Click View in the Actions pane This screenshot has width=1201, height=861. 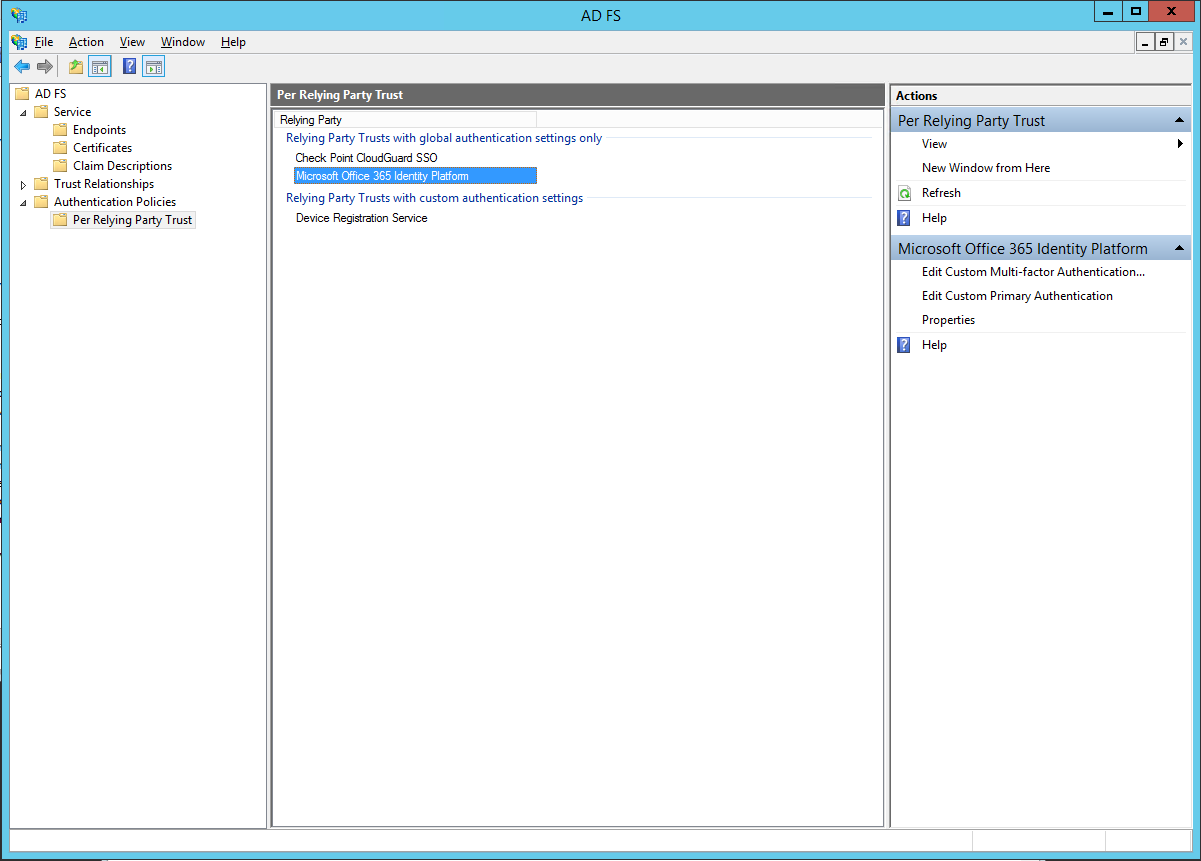[x=934, y=144]
